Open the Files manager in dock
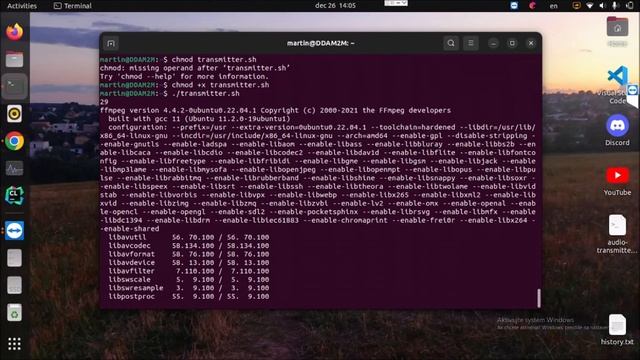The width and height of the screenshot is (640, 360). coord(15,59)
